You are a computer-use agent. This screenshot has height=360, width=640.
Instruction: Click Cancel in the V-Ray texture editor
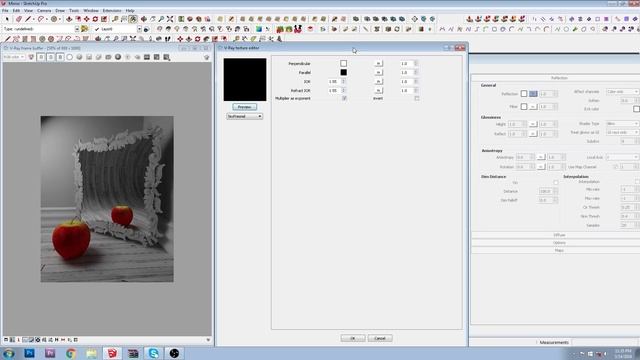point(380,338)
